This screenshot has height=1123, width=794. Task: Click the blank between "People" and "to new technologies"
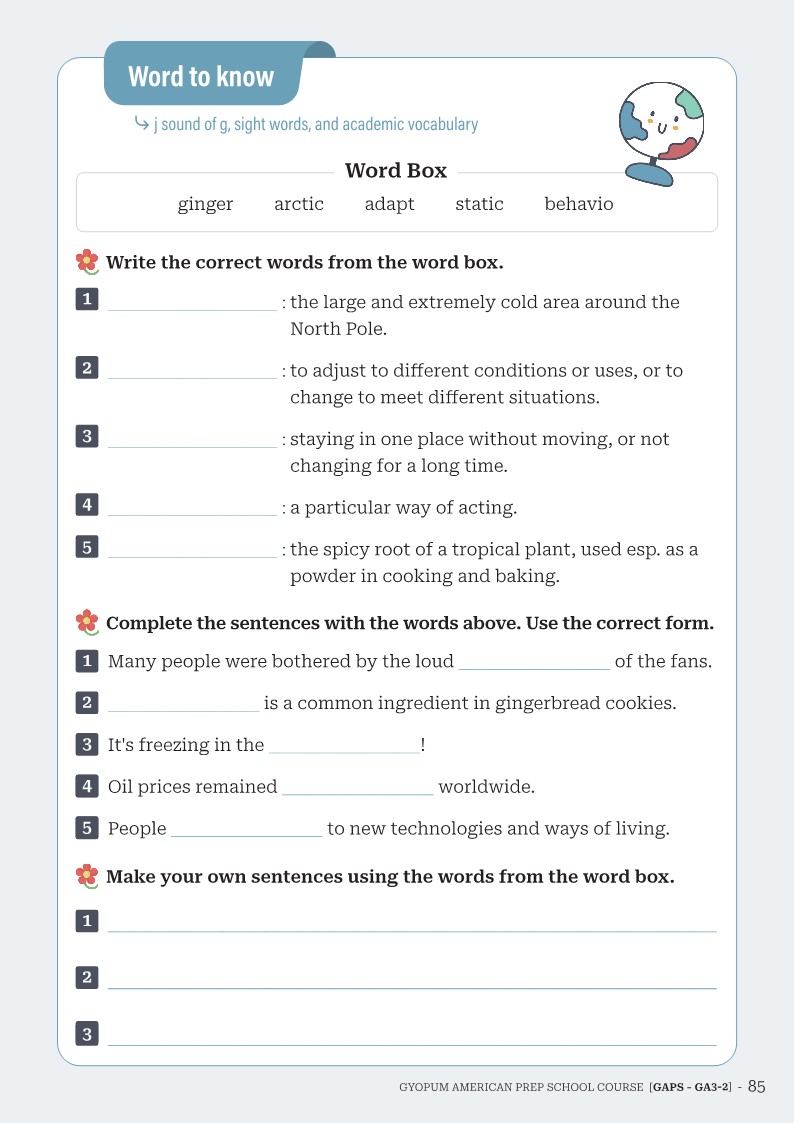pyautogui.click(x=247, y=829)
